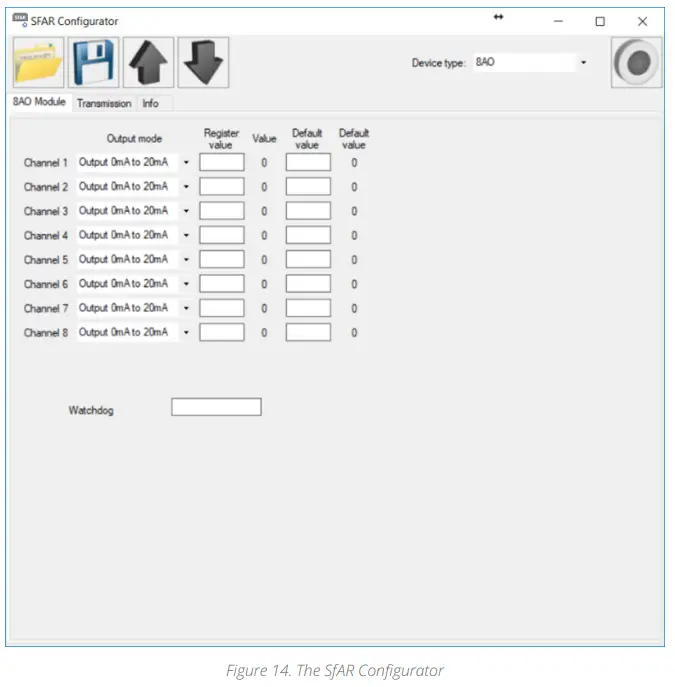Maximize the SFAR Configurator window

600,21
